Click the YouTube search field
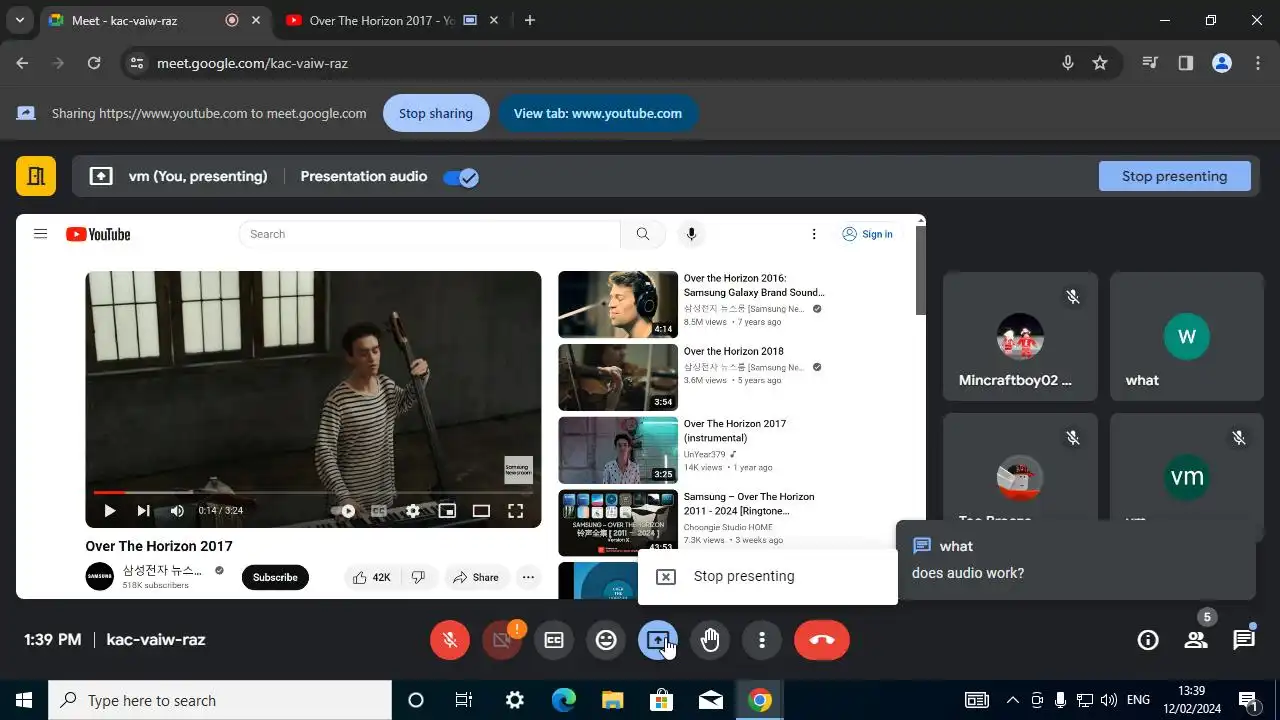 pos(429,234)
